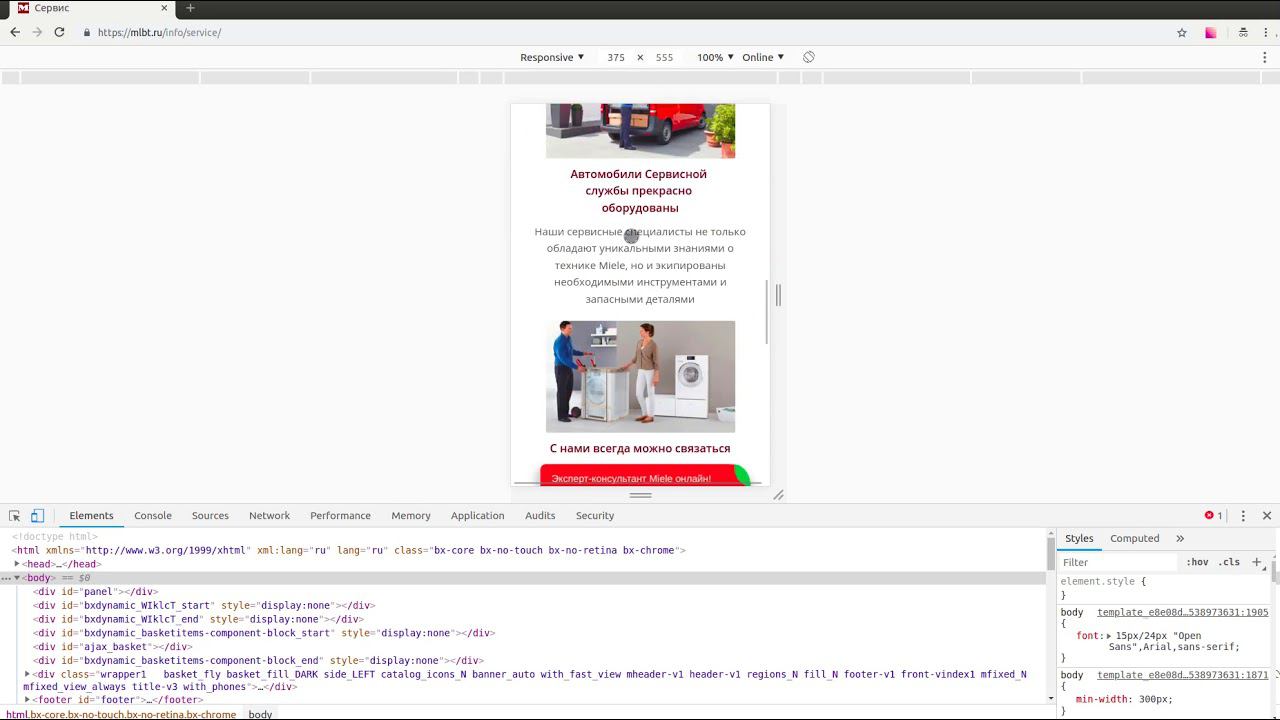Image resolution: width=1280 pixels, height=720 pixels.
Task: Expand the head element node
Action: [x=17, y=564]
